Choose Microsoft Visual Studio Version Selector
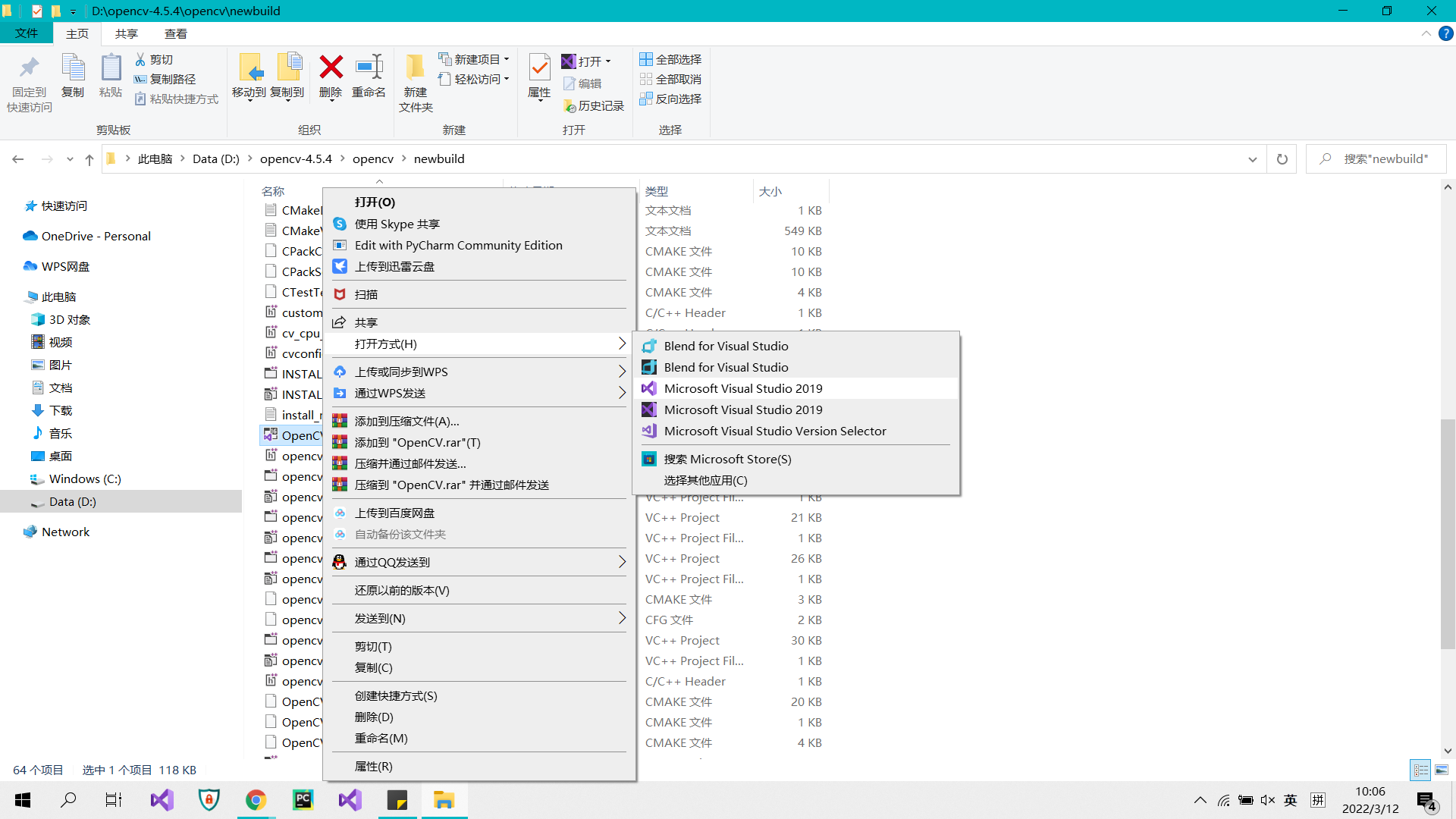Image resolution: width=1456 pixels, height=819 pixels. [774, 431]
